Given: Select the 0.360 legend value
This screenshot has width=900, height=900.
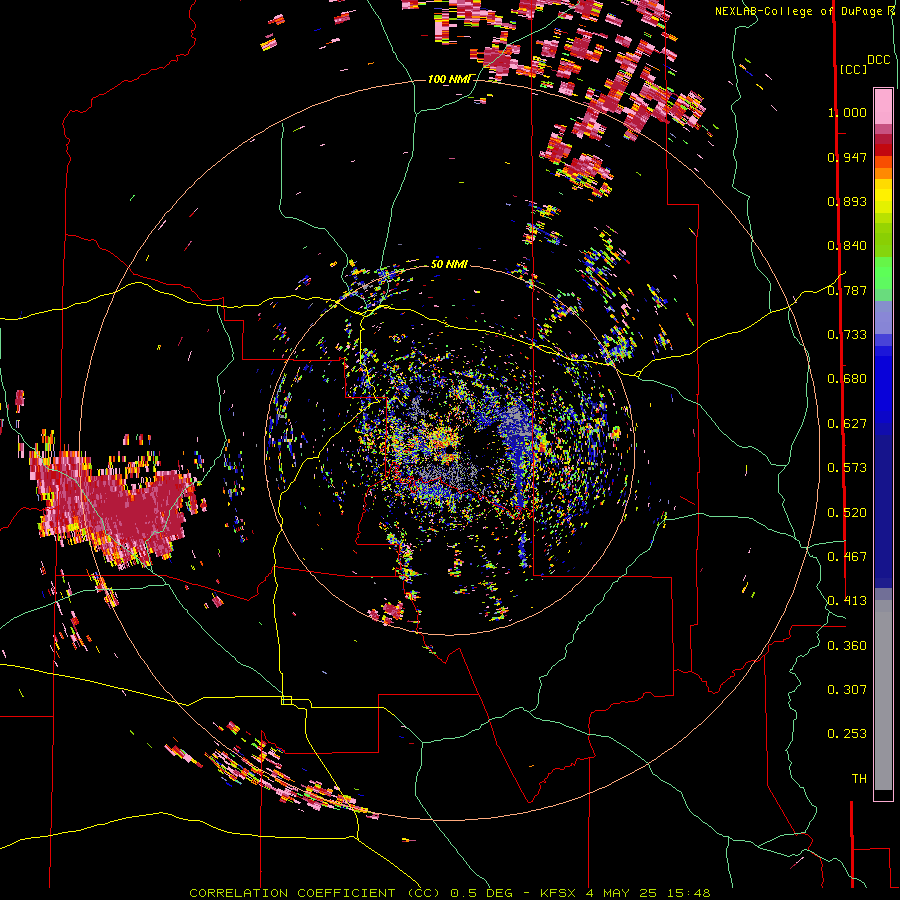Looking at the screenshot, I should click(847, 646).
